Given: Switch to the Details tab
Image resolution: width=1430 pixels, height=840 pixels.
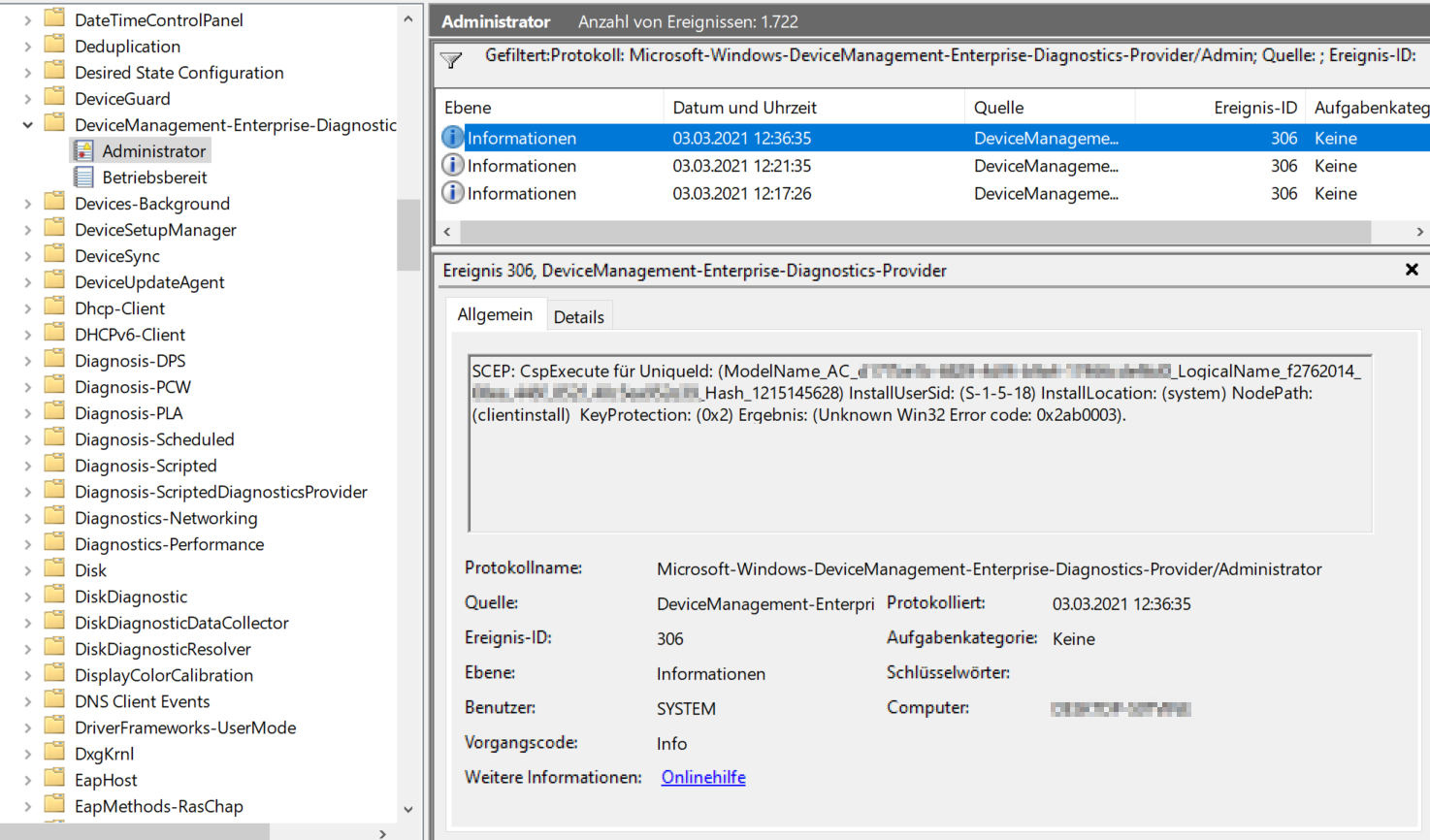Looking at the screenshot, I should click(x=579, y=315).
